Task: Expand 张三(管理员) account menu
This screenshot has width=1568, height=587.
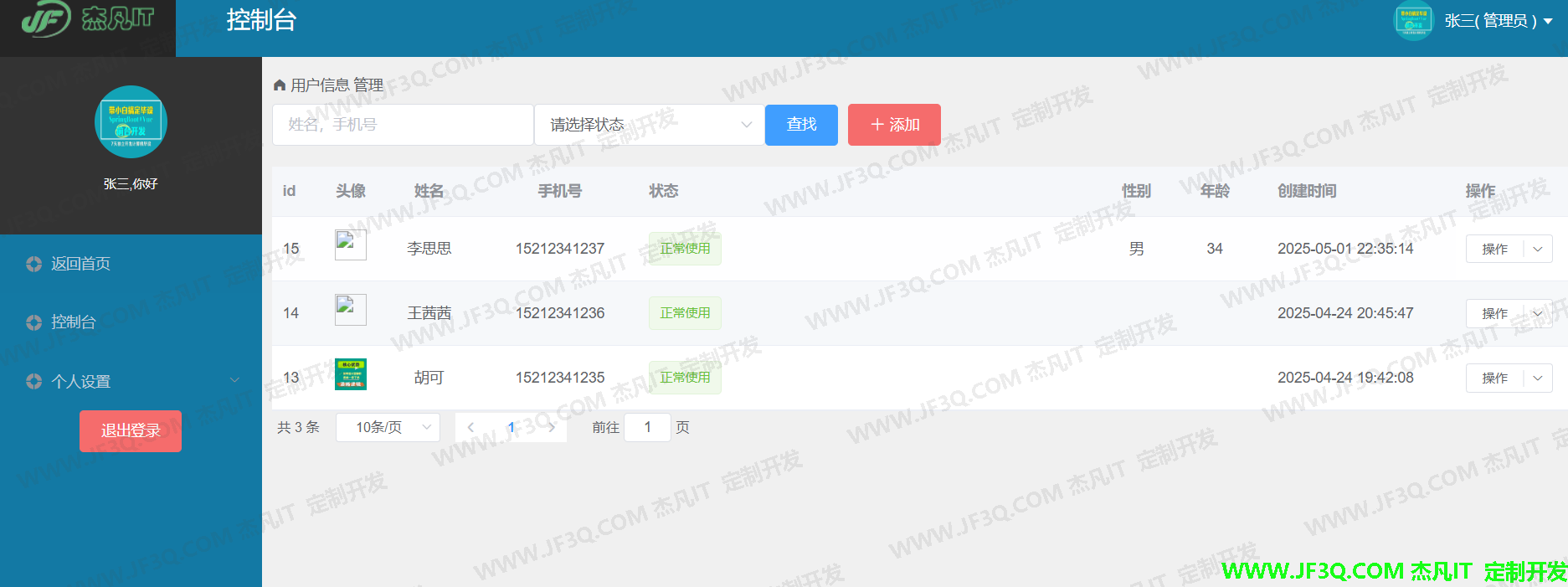Action: [1499, 21]
